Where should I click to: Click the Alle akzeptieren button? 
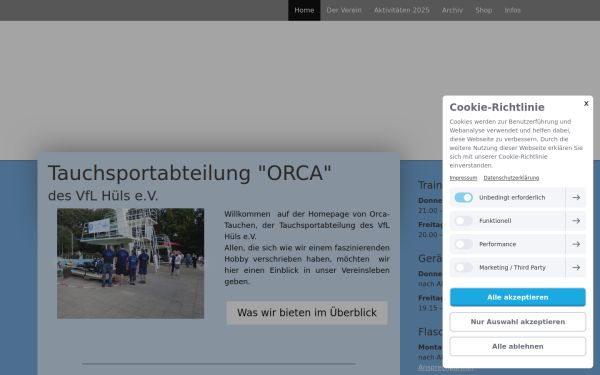pos(517,297)
